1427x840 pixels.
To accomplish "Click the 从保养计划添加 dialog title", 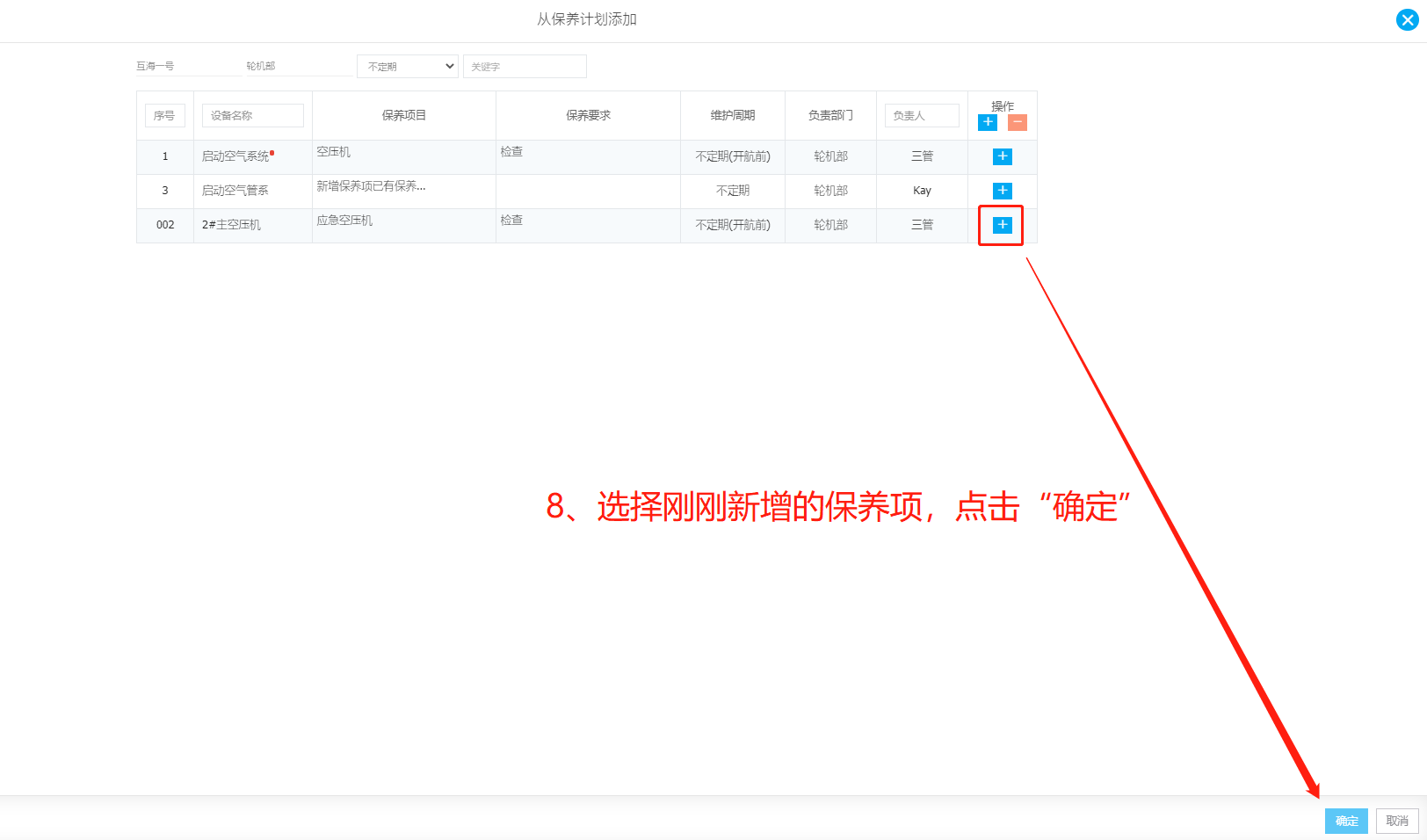I will coord(587,19).
